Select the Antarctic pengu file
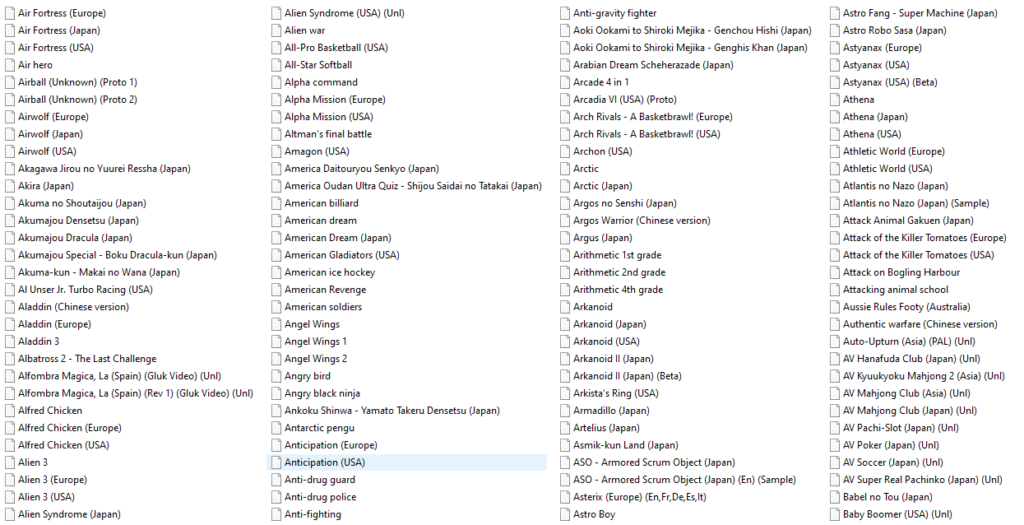The width and height of the screenshot is (1024, 525). 319,428
